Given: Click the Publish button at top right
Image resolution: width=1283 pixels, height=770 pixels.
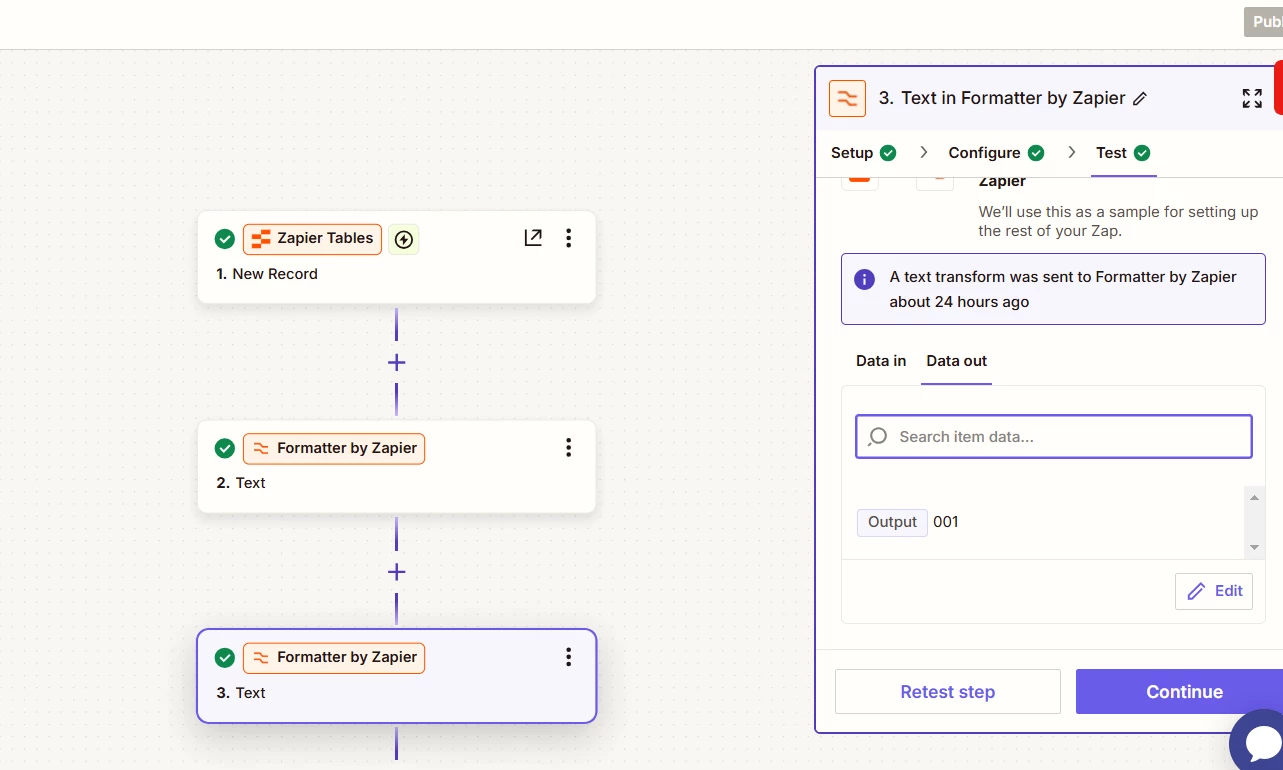Looking at the screenshot, I should point(1263,22).
